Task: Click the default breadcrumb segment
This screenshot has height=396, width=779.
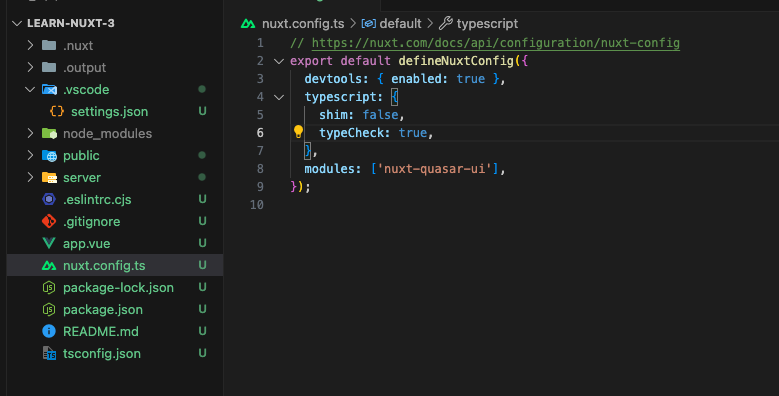Action: (400, 23)
